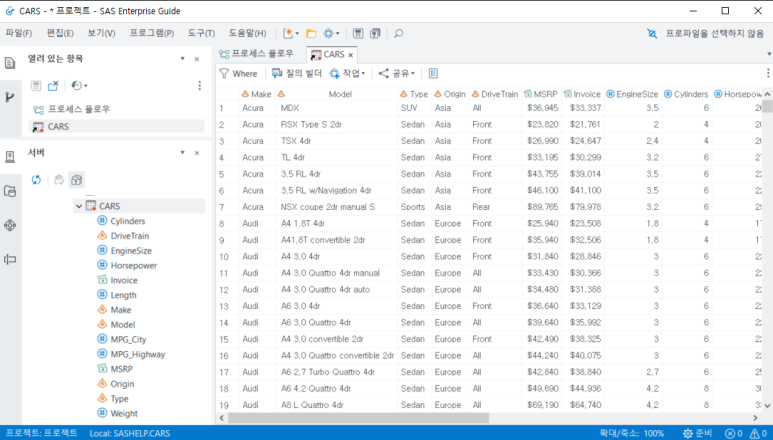Open the 파일(F) menu
This screenshot has height=440, width=773.
click(19, 33)
